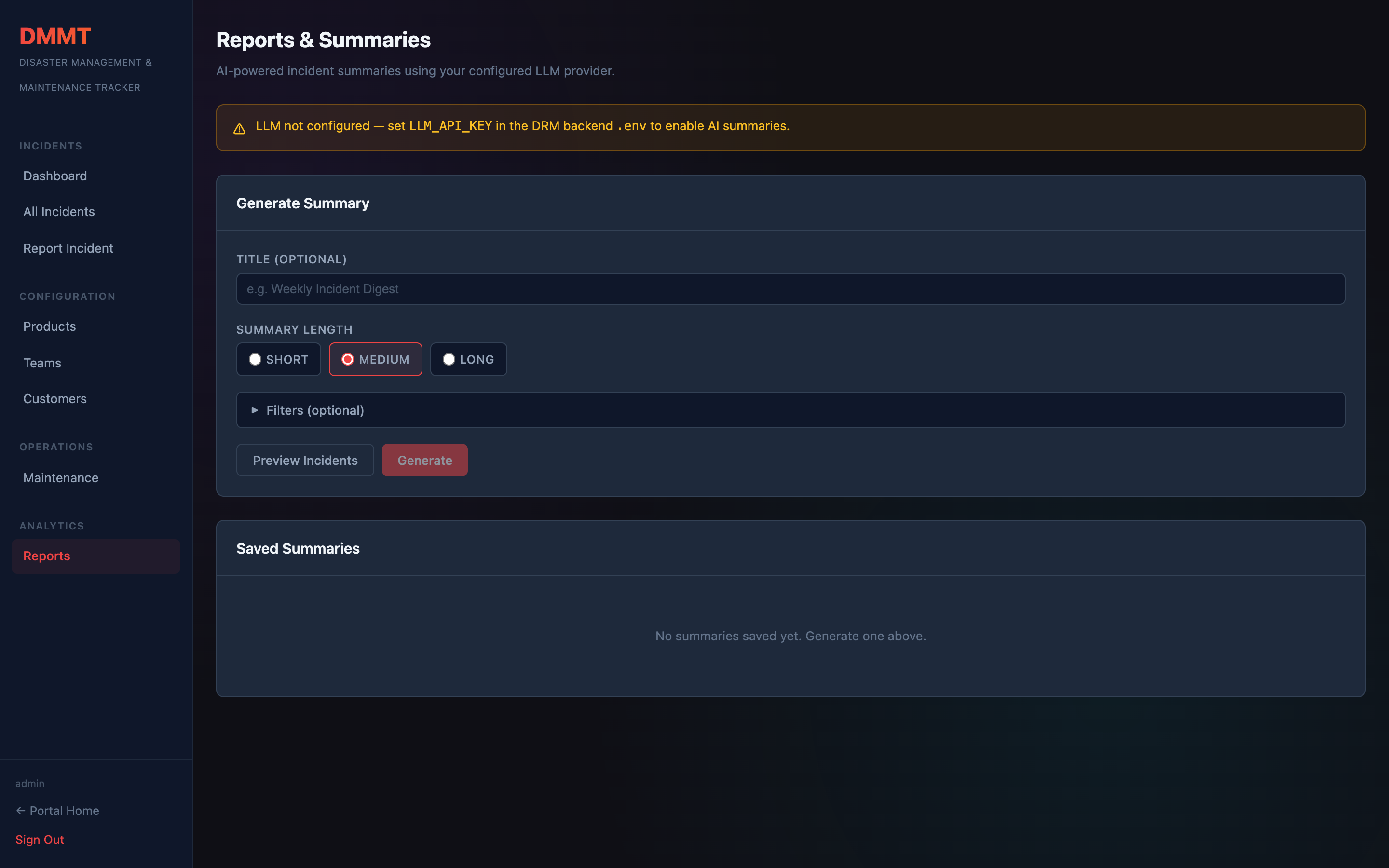Go to Customers page
This screenshot has height=868, width=1389.
(x=55, y=398)
